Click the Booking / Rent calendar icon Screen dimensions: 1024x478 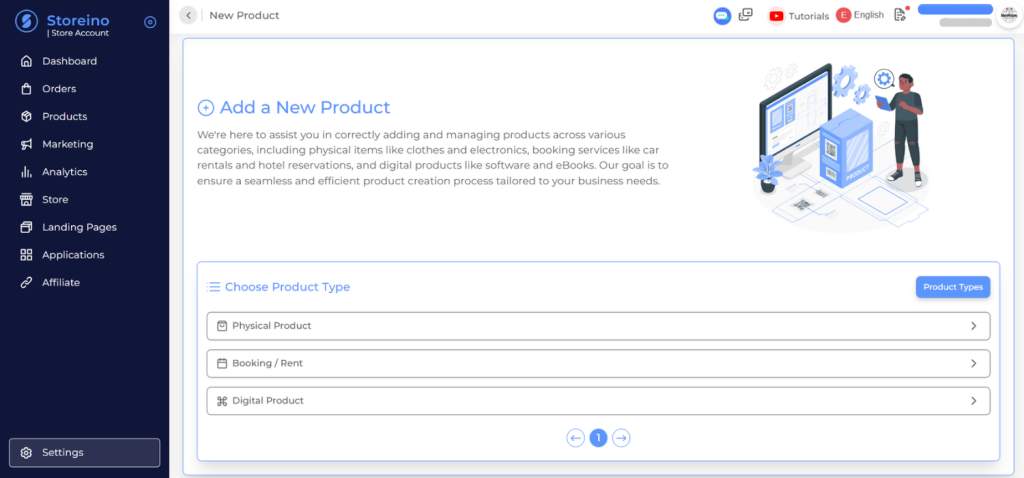[222, 363]
